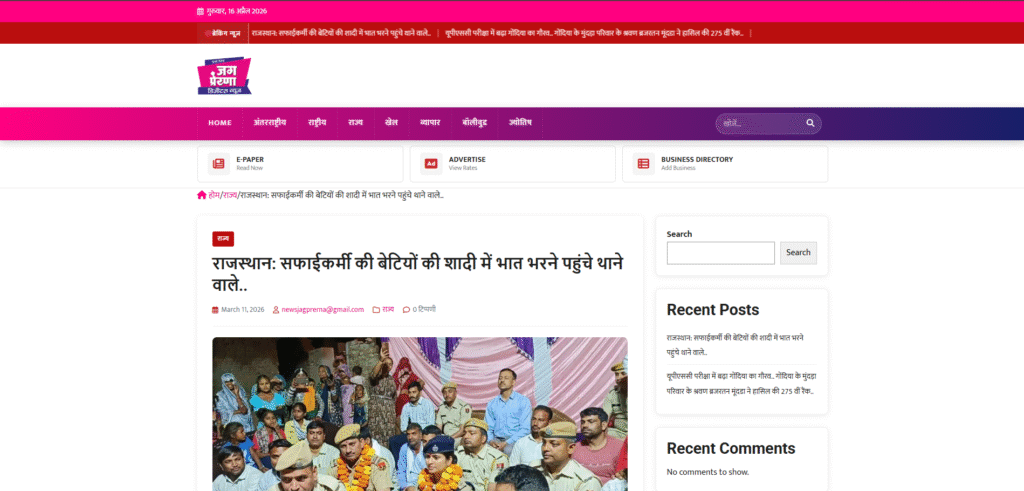This screenshot has height=491, width=1024.
Task: Go to the बॉलीवुड navigation section
Action: [x=473, y=123]
